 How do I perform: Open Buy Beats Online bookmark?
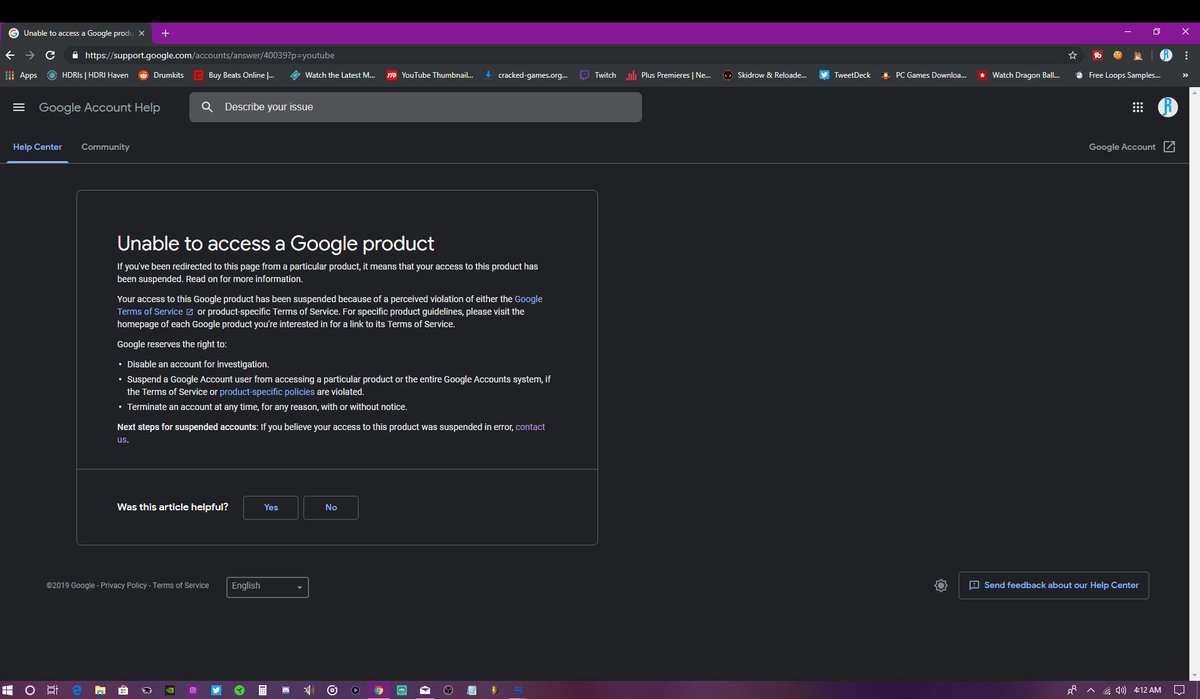234,75
